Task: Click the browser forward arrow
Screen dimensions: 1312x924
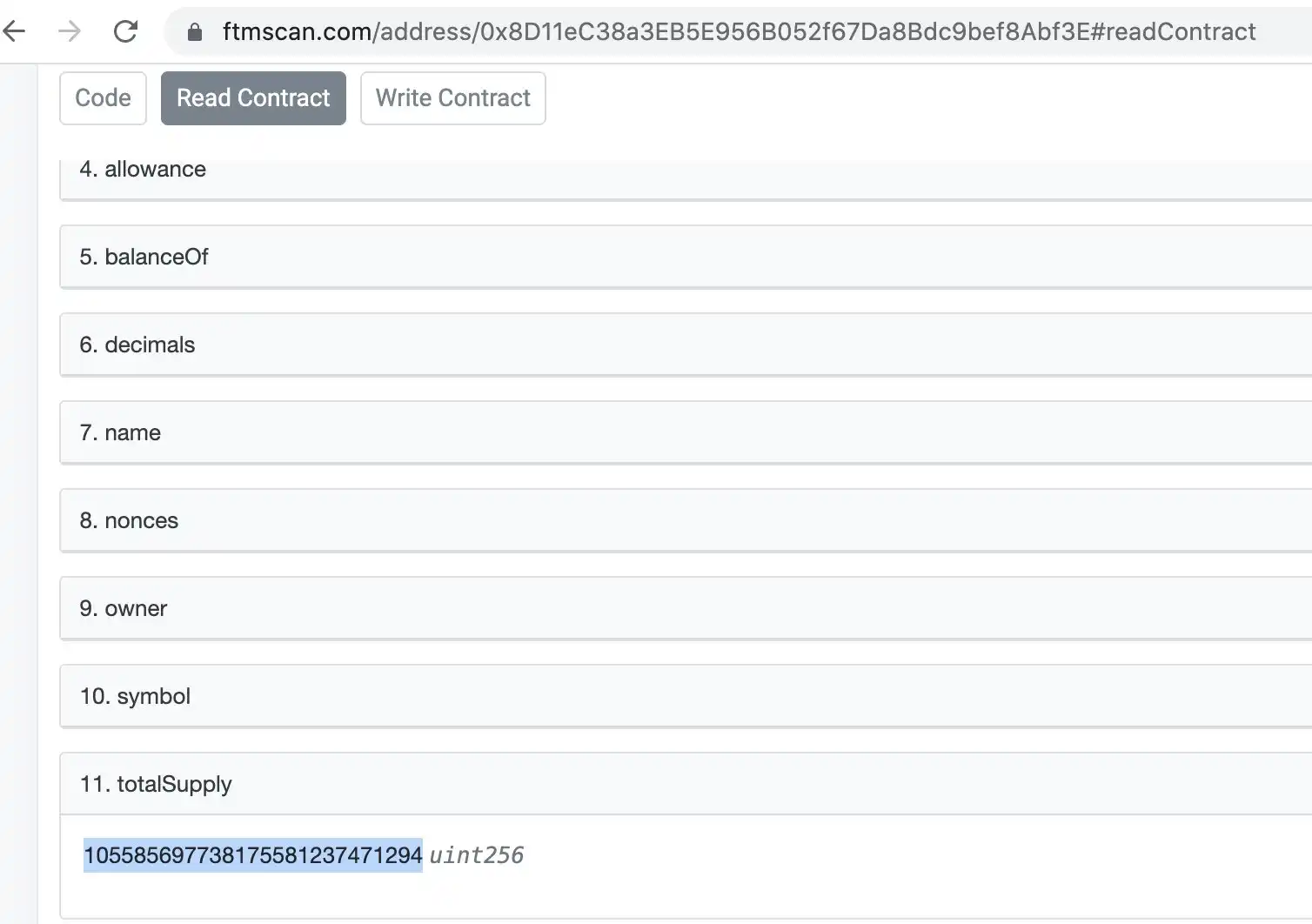Action: (x=69, y=31)
